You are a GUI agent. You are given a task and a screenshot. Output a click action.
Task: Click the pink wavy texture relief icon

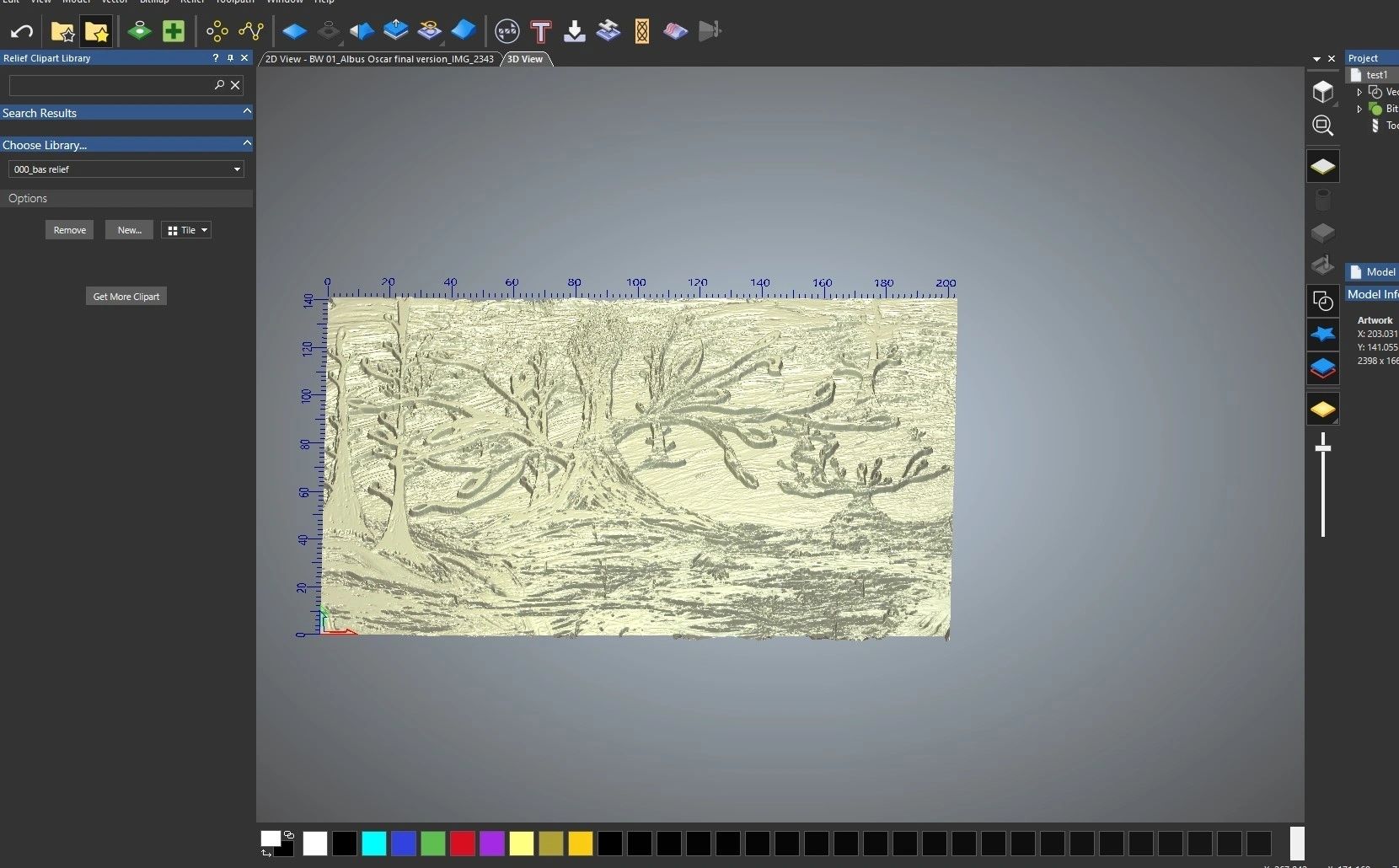point(676,32)
